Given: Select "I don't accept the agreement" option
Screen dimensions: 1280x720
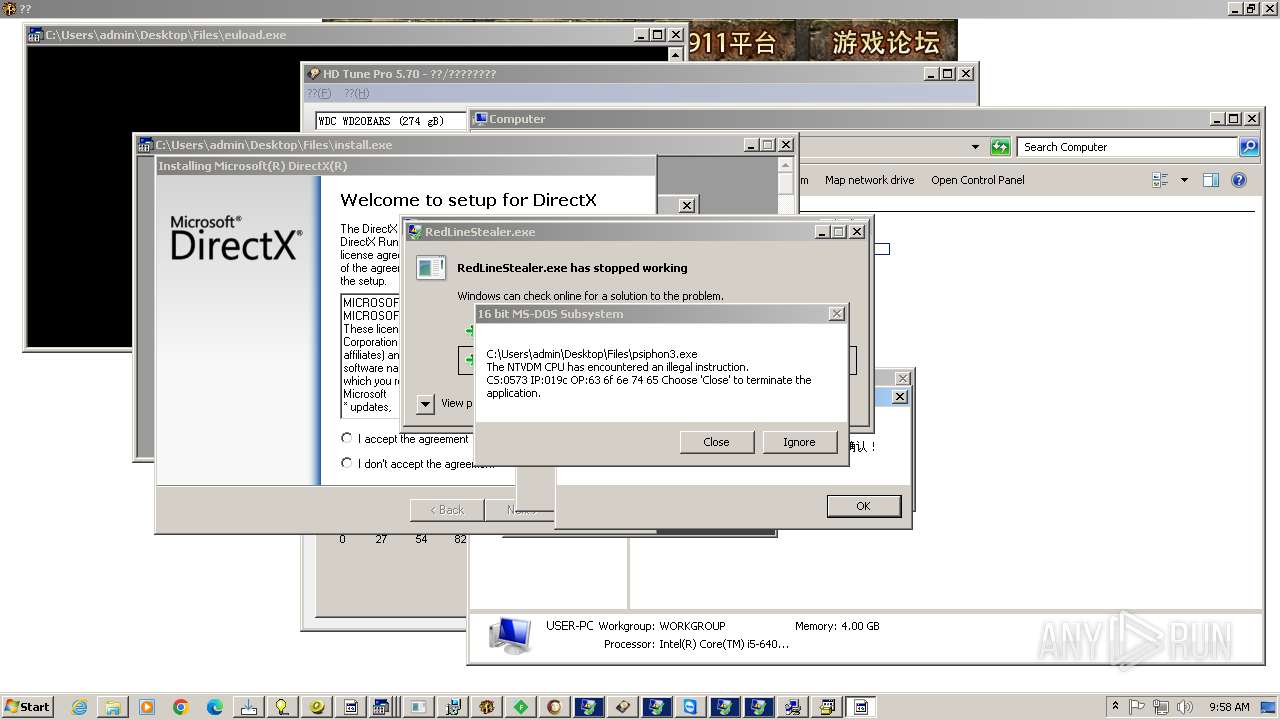Looking at the screenshot, I should point(347,463).
